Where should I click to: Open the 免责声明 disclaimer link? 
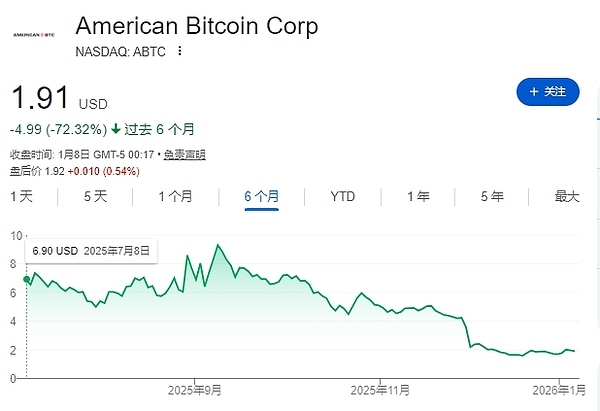(185, 154)
